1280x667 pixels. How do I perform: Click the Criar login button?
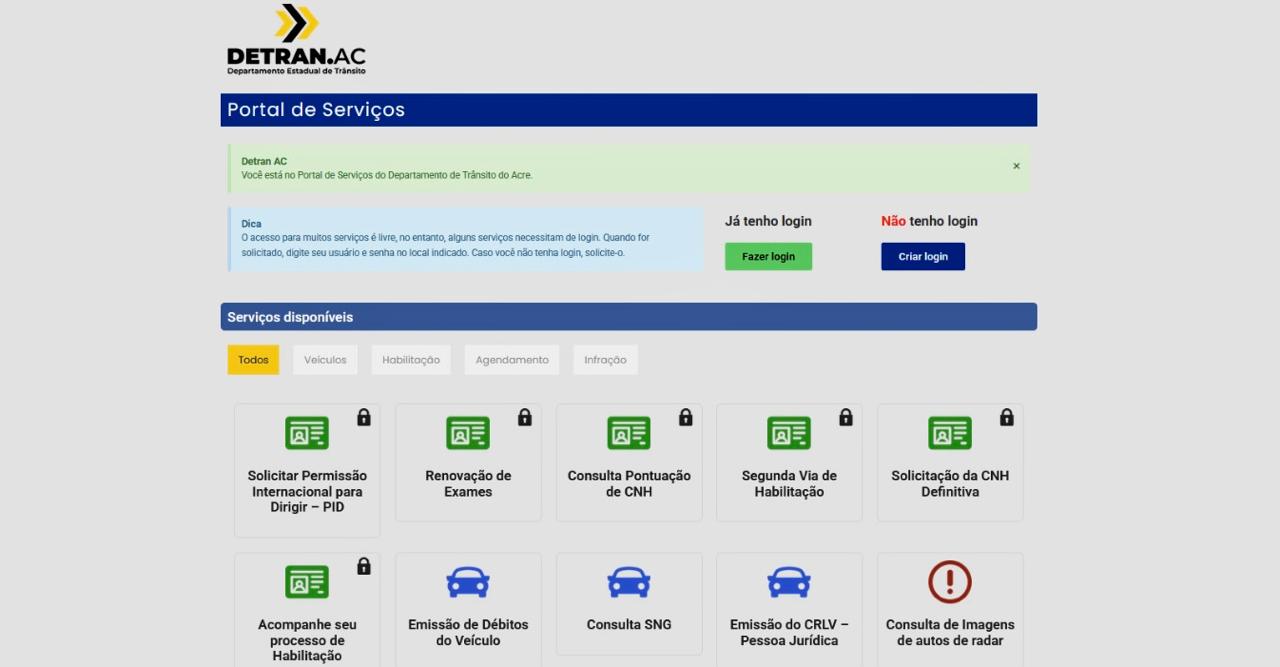coord(922,256)
